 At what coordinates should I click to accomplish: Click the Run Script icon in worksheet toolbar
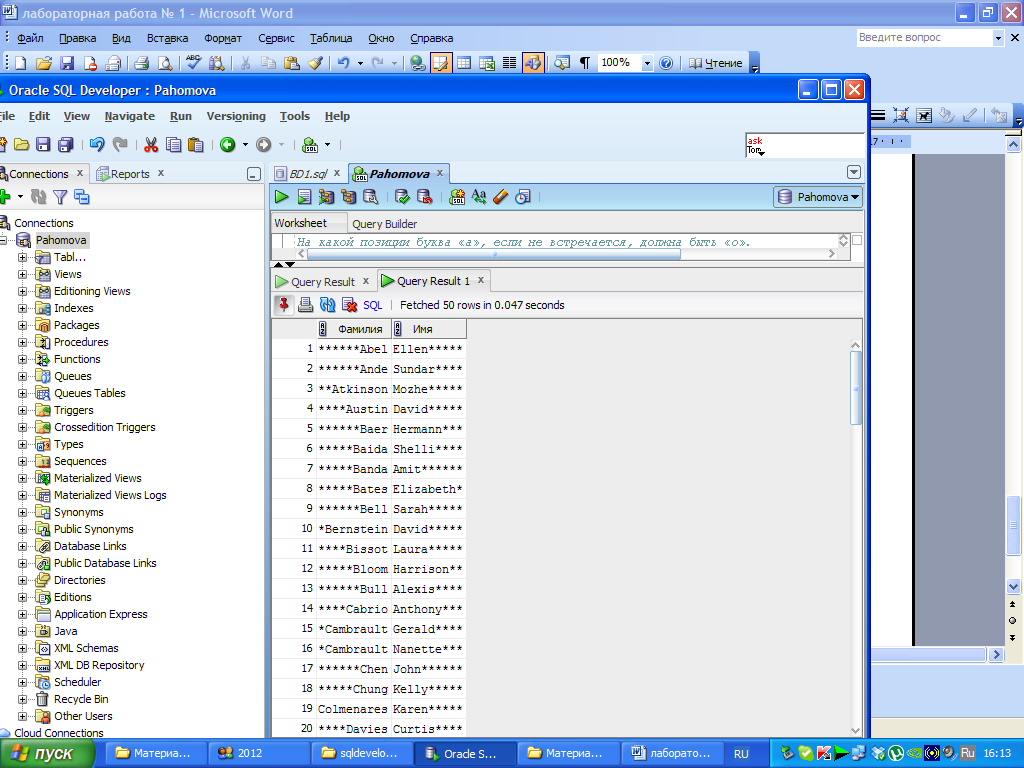[304, 197]
